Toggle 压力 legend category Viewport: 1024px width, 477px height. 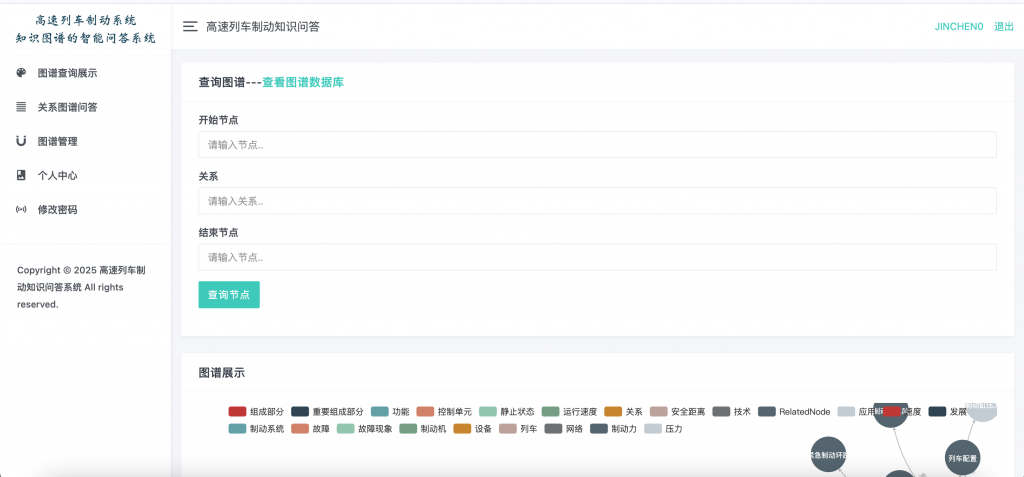click(664, 429)
